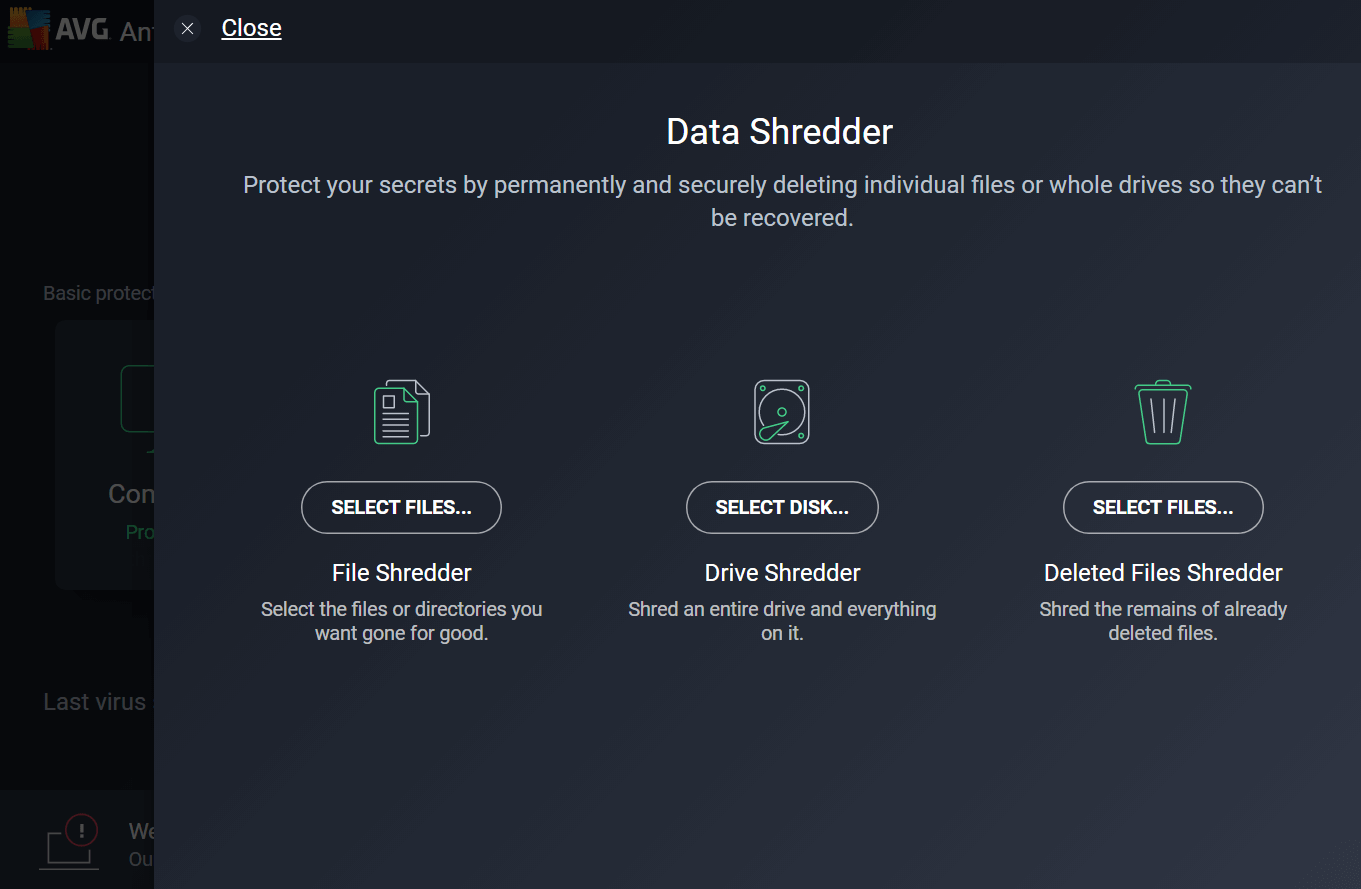
Task: Click the Drive Shredder title
Action: click(782, 573)
